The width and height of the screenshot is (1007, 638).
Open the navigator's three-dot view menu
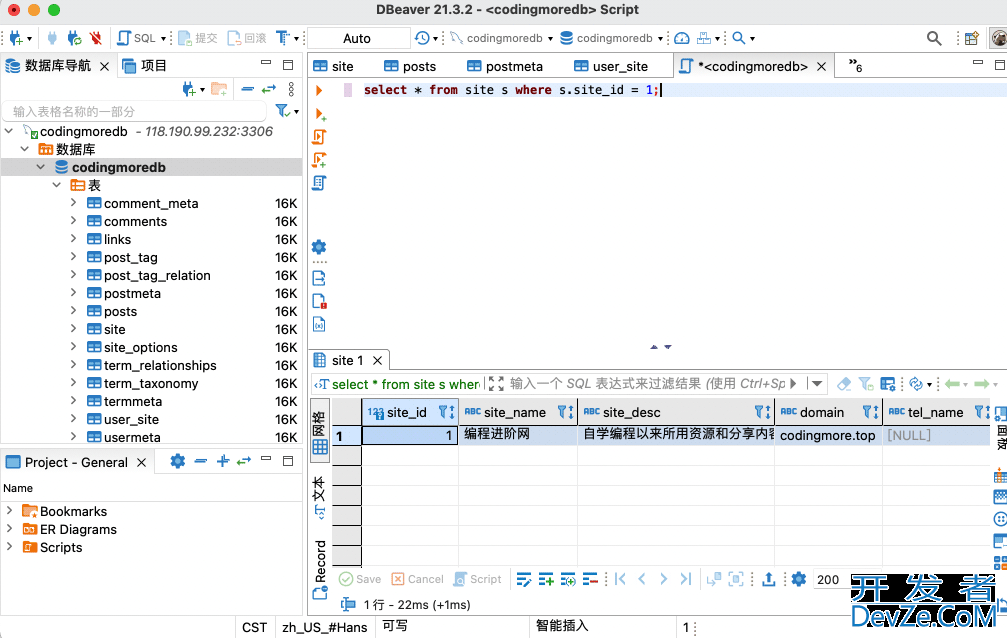pos(291,89)
